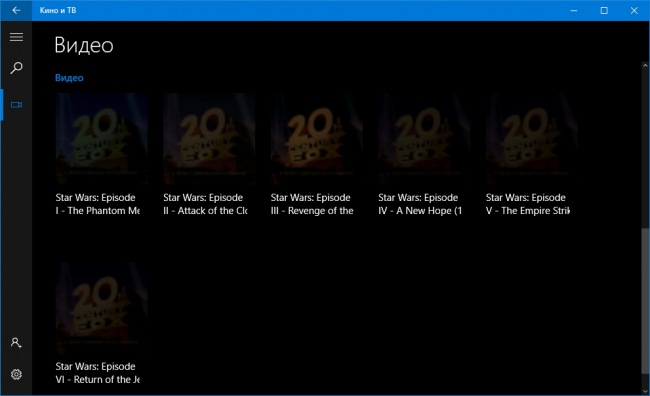Open settings via the gear icon

(x=16, y=374)
